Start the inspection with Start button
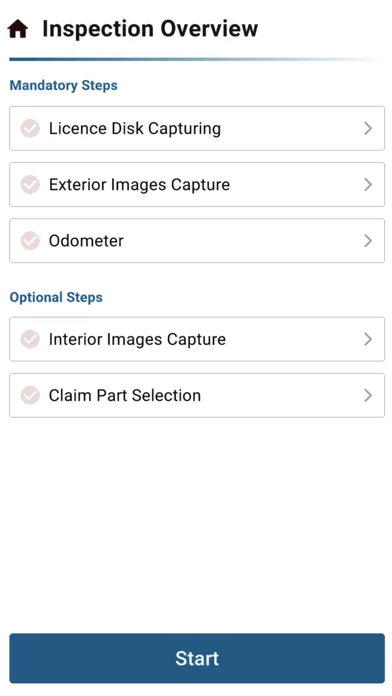Screen dimensions: 392x696 pyautogui.click(x=197, y=658)
